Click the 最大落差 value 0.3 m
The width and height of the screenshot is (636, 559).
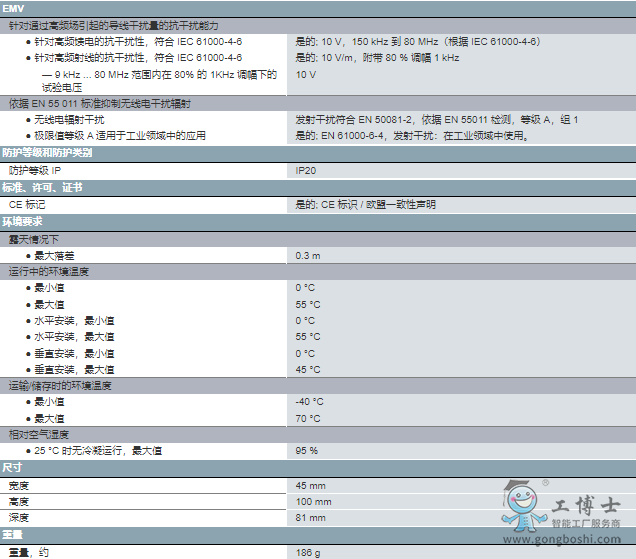click(308, 256)
